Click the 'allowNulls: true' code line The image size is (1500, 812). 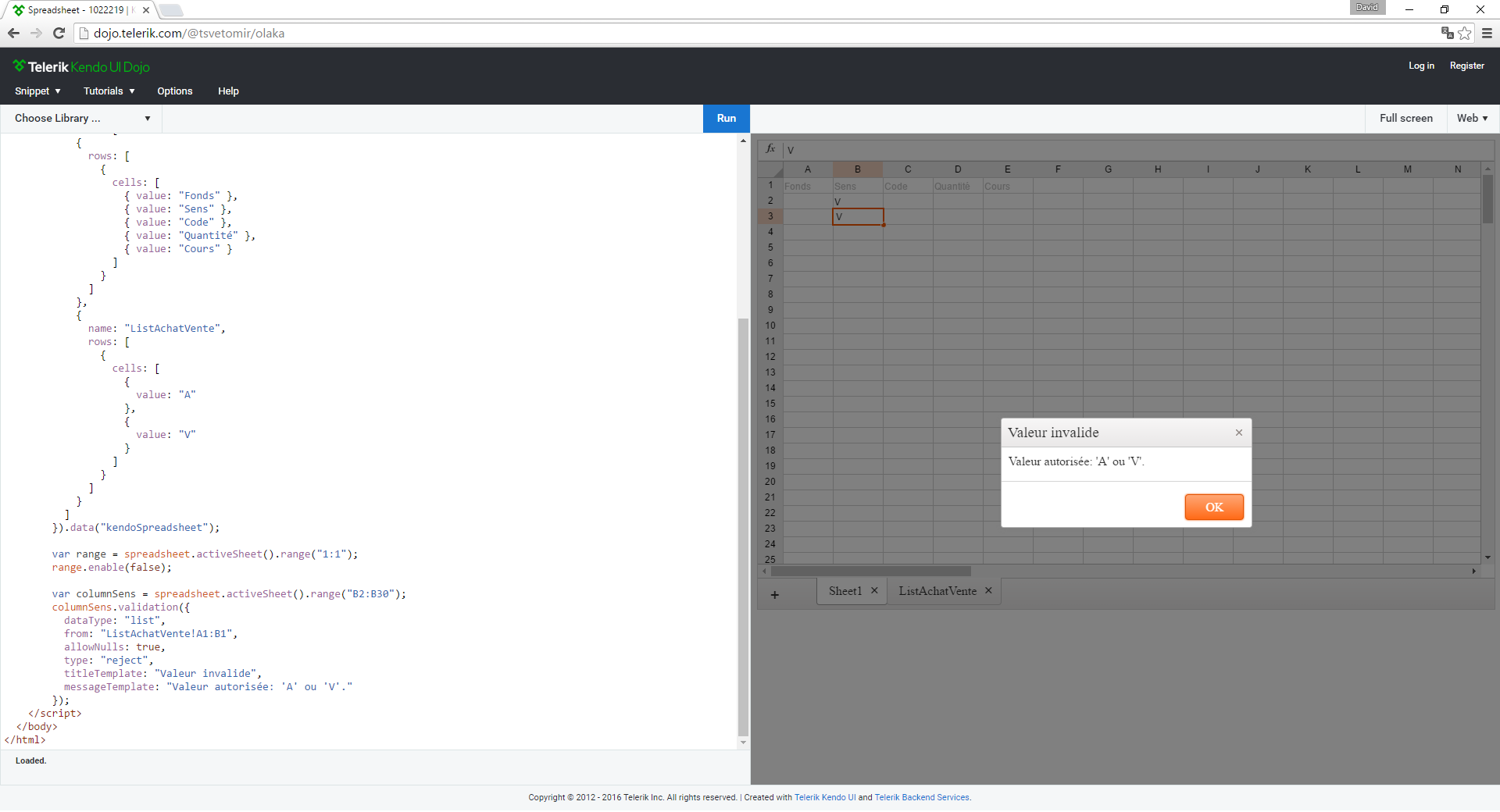[115, 647]
